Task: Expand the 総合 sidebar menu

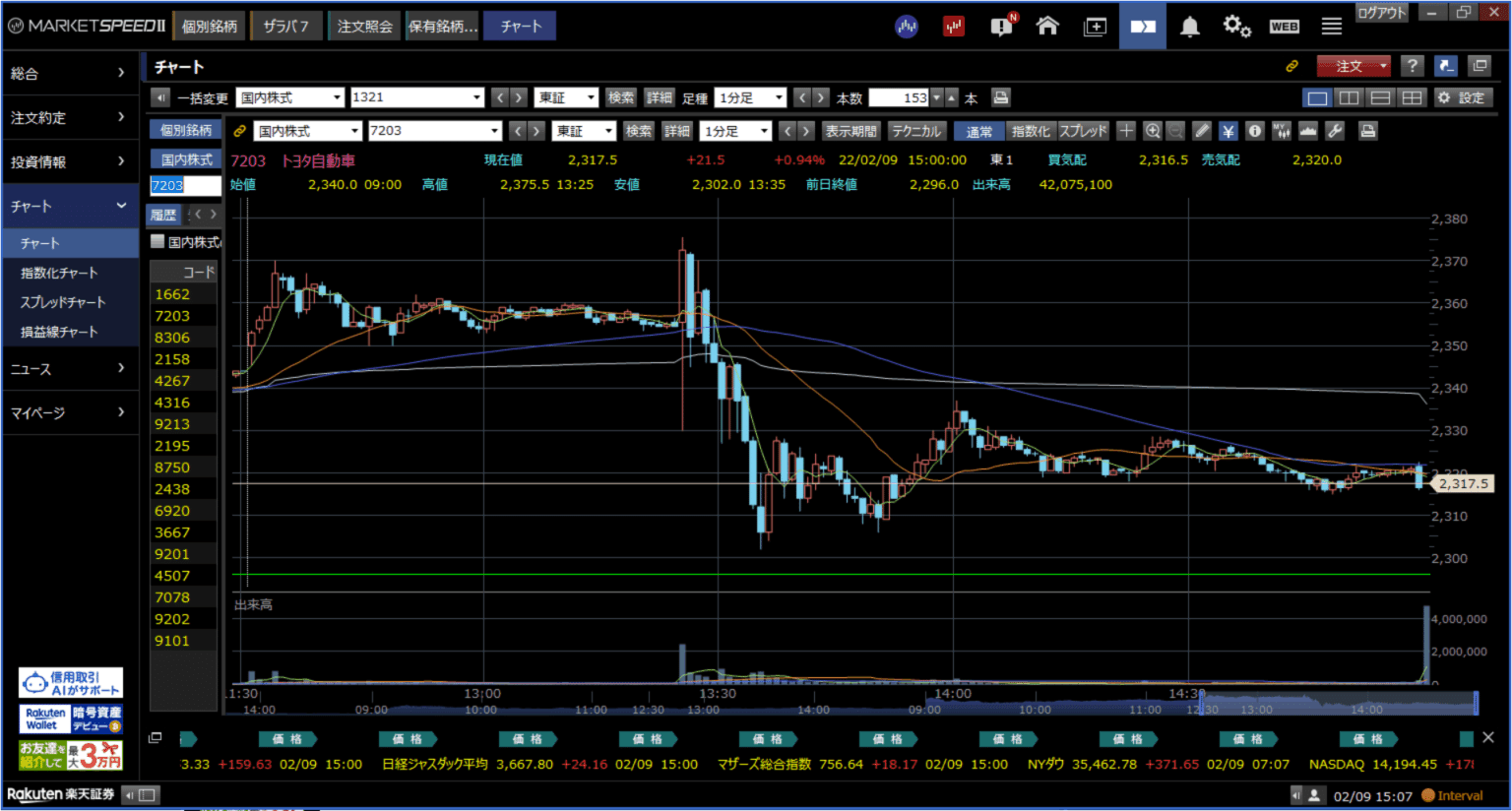Action: coord(69,73)
